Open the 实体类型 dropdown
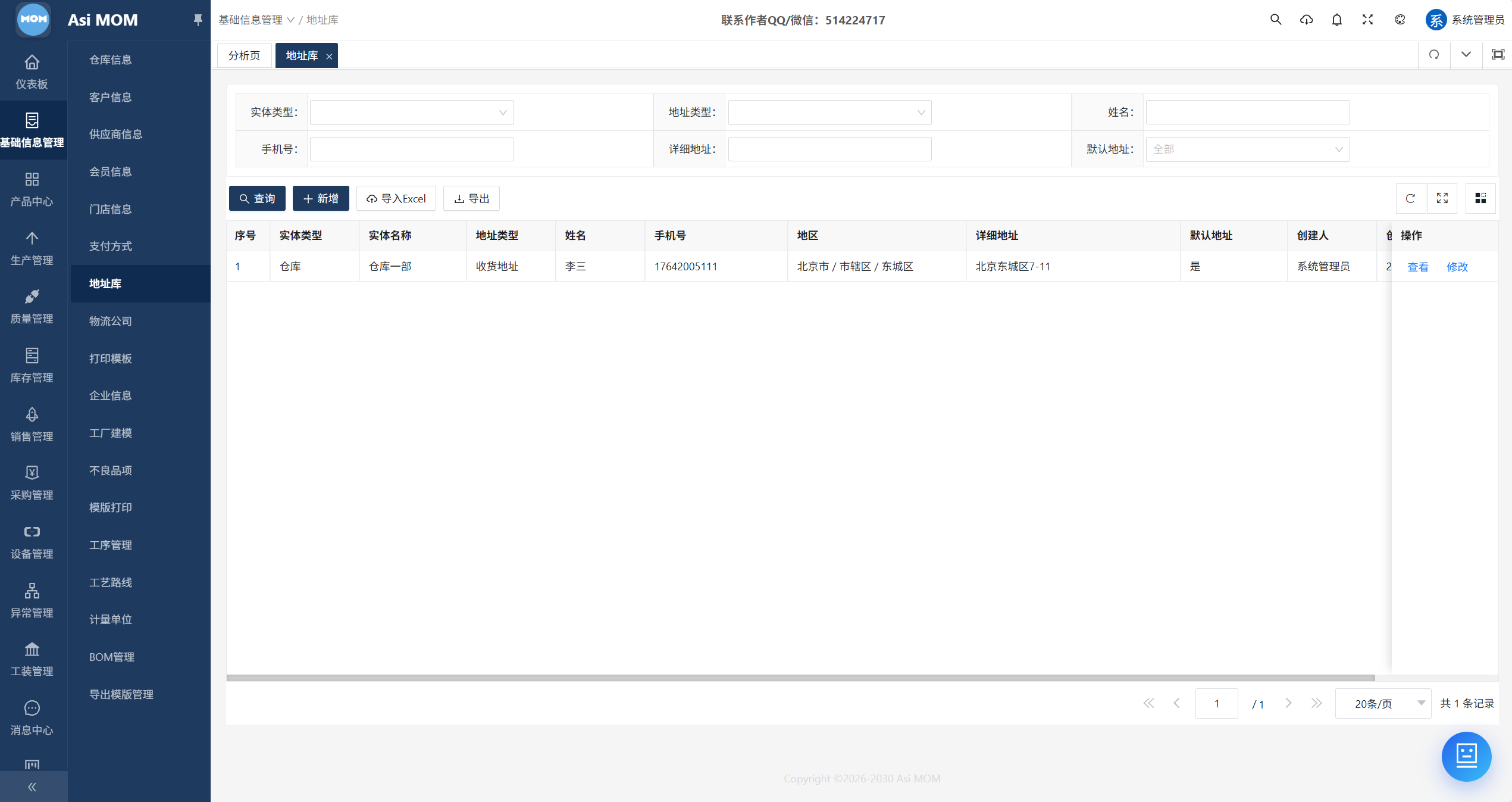1512x802 pixels. click(x=412, y=113)
